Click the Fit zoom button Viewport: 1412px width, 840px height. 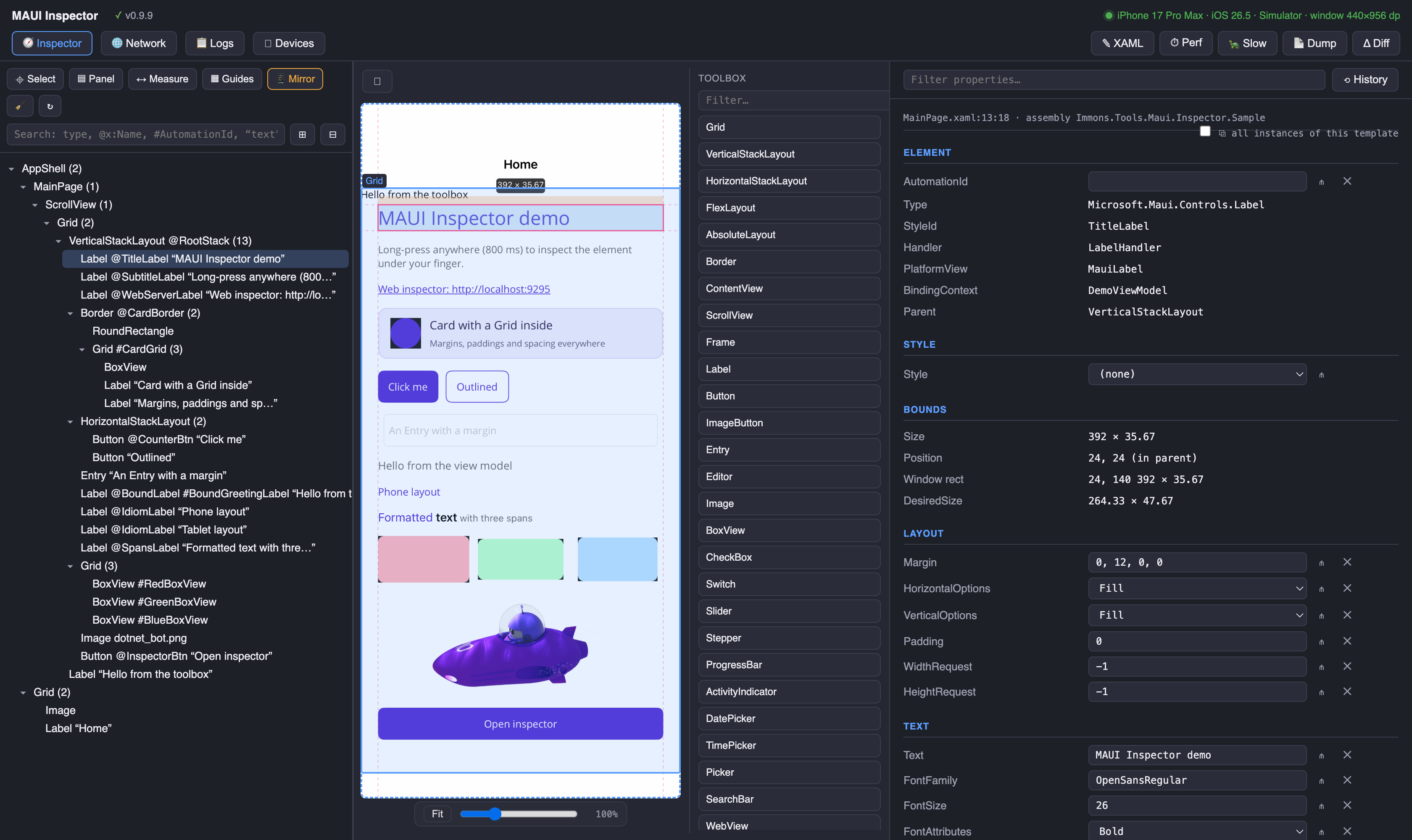[437, 814]
